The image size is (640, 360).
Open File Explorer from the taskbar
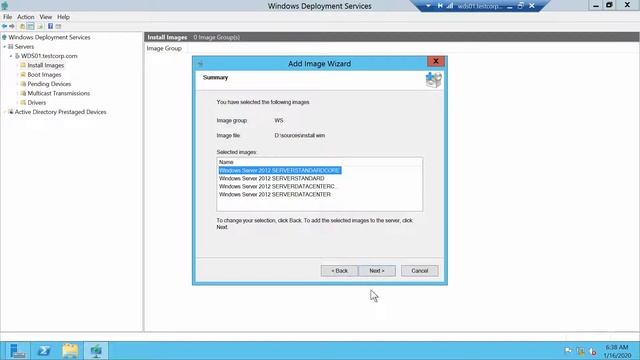coord(70,351)
